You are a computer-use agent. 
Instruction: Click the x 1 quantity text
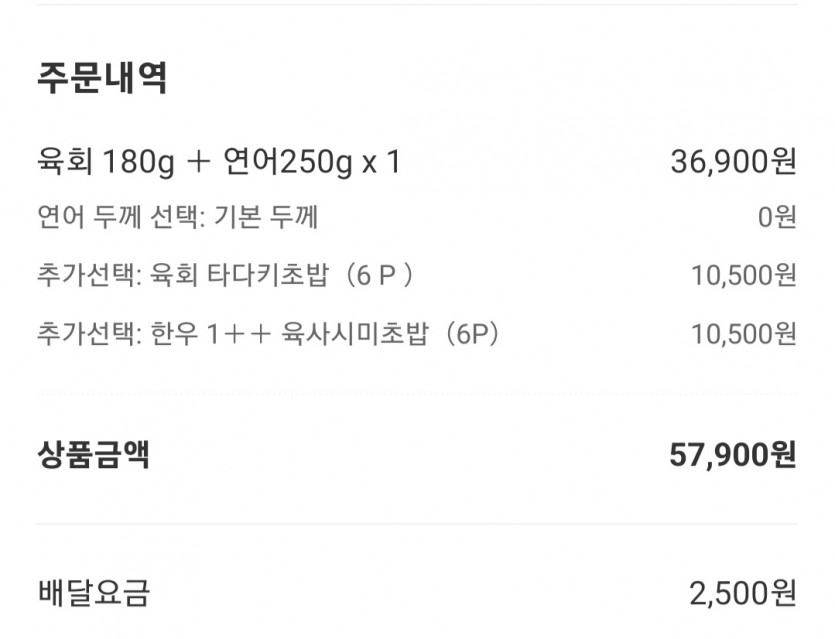tap(381, 162)
